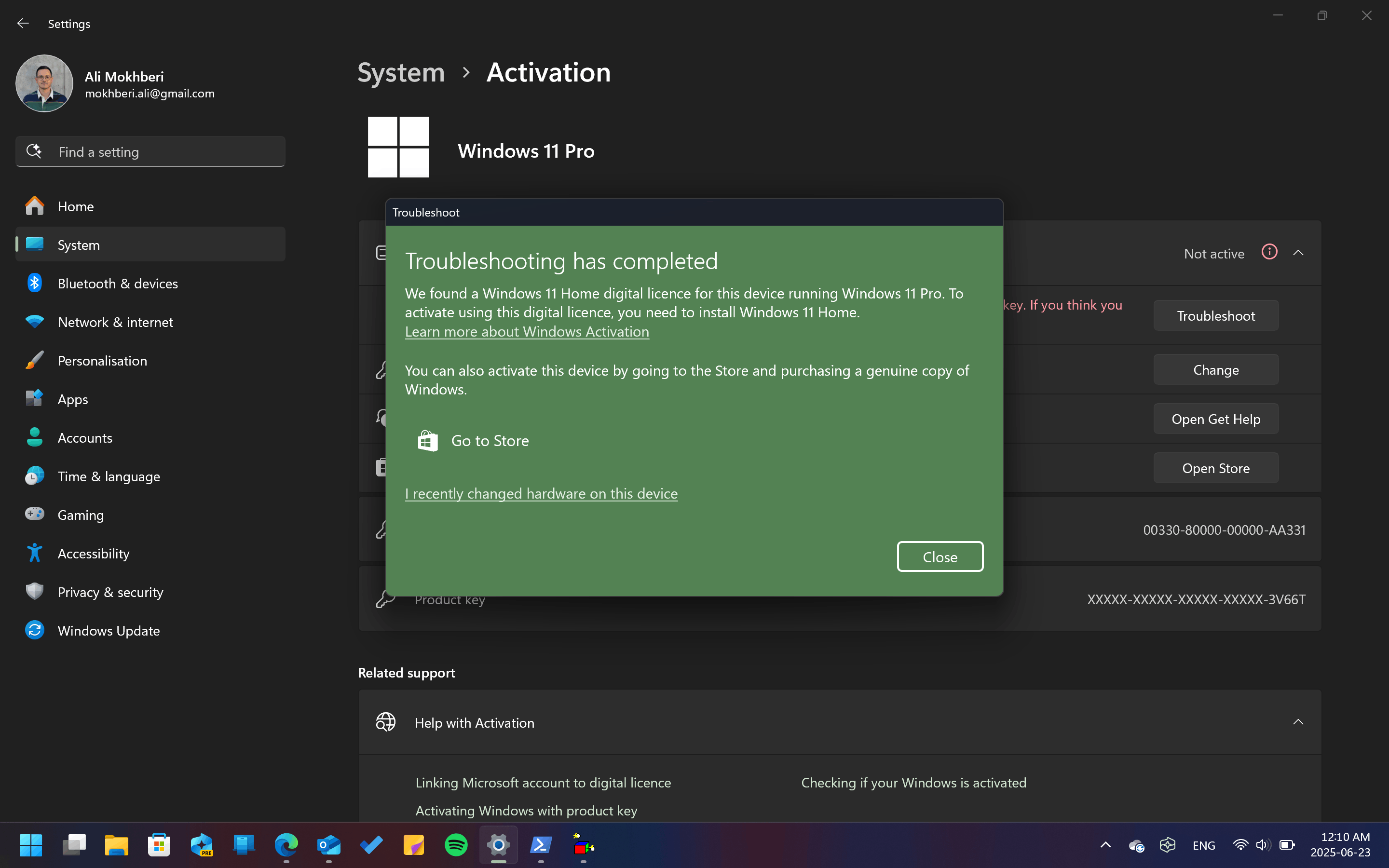
Task: Open Activating Windows with product key link
Action: click(x=526, y=811)
